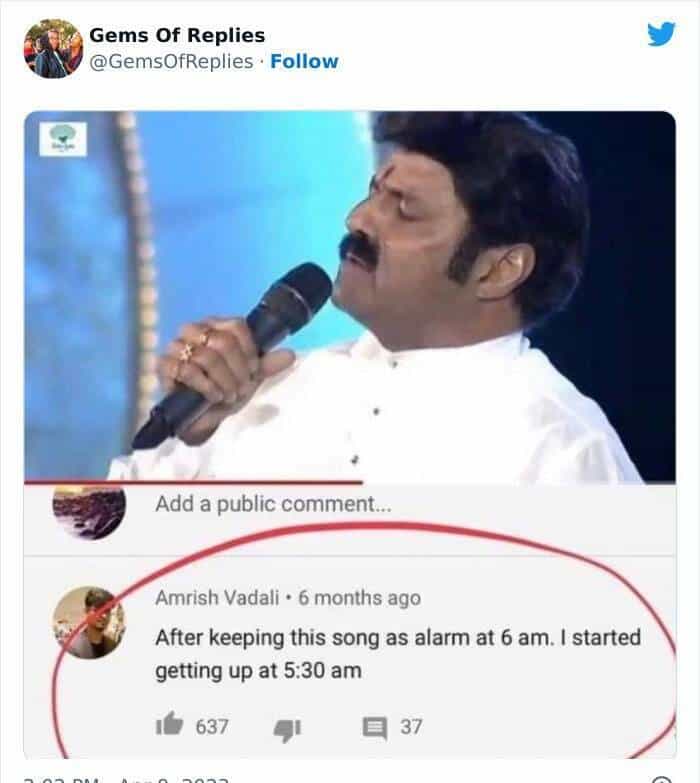This screenshot has width=700, height=783.
Task: Click the red video progress bar
Action: 193,482
